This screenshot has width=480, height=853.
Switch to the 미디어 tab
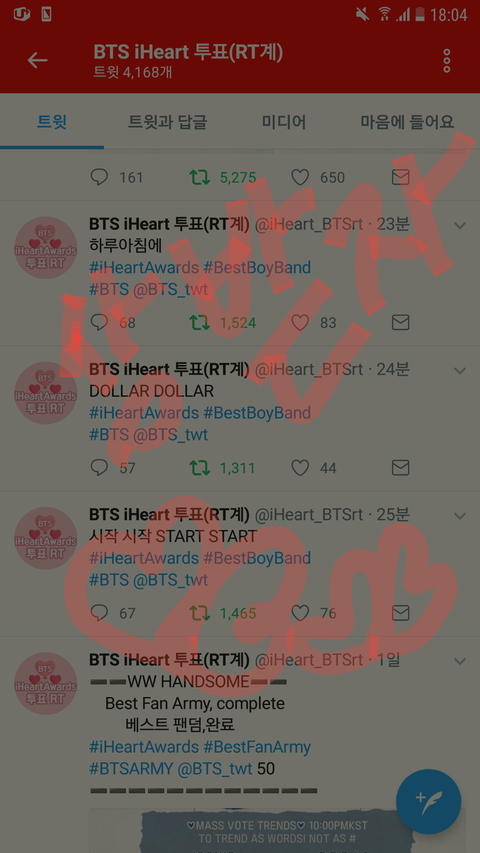pyautogui.click(x=284, y=121)
